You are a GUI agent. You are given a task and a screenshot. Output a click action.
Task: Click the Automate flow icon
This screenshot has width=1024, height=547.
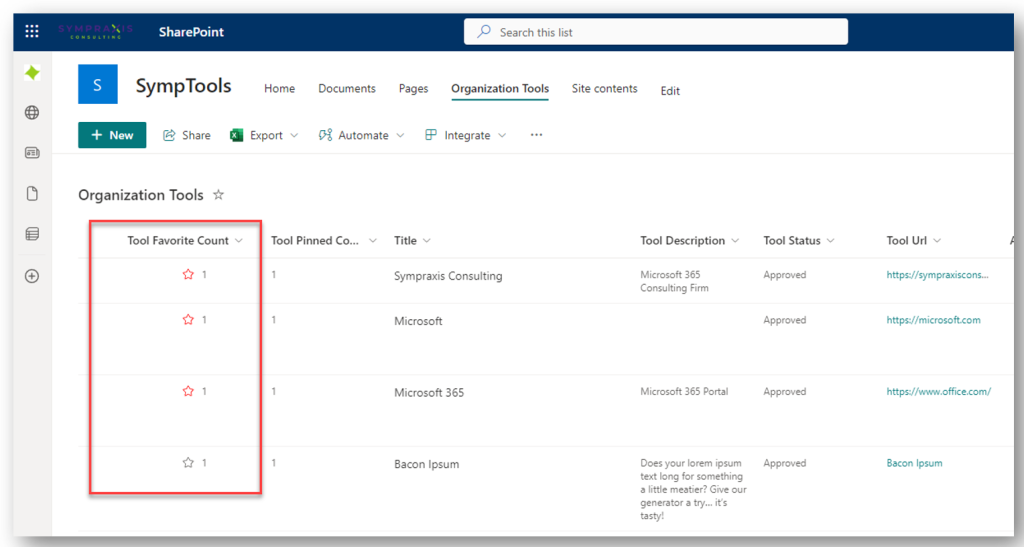325,135
